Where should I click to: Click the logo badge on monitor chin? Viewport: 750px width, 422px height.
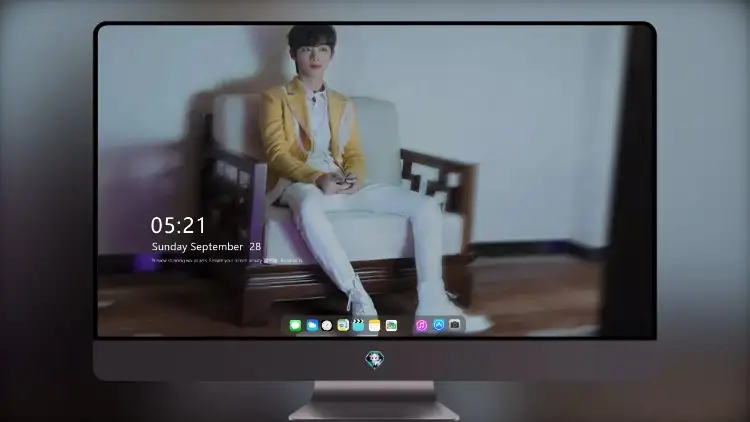coord(375,360)
